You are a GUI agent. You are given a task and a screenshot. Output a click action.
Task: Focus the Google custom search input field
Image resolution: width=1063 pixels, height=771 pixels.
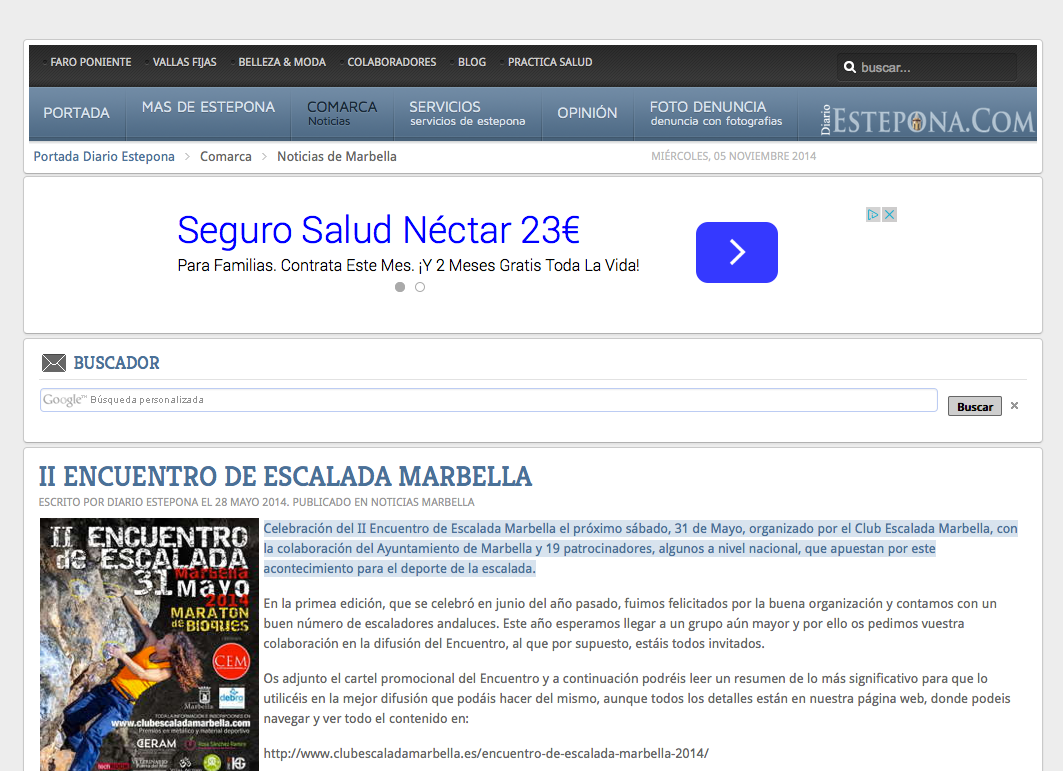pos(500,400)
